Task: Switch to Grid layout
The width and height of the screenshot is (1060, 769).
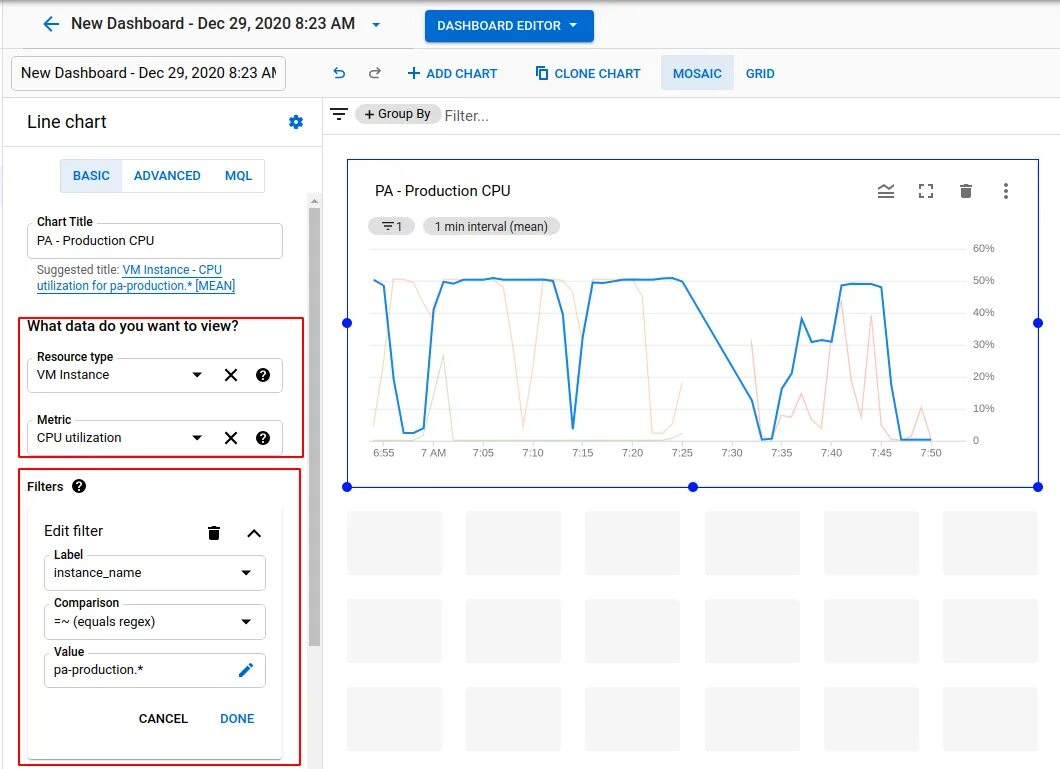Action: click(x=760, y=73)
